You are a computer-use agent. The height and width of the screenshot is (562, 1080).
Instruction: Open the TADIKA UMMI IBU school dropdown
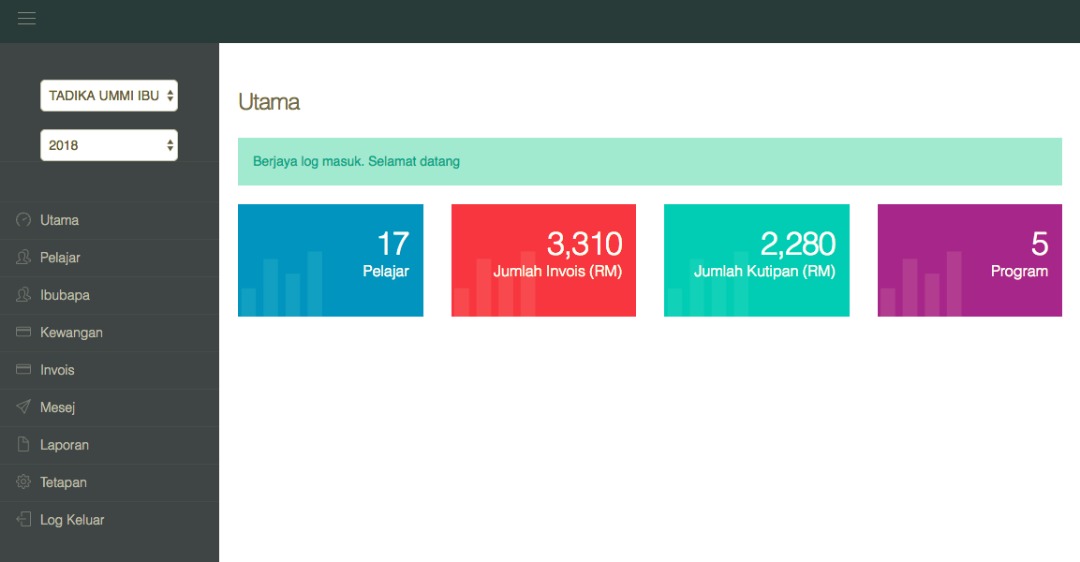coord(109,96)
